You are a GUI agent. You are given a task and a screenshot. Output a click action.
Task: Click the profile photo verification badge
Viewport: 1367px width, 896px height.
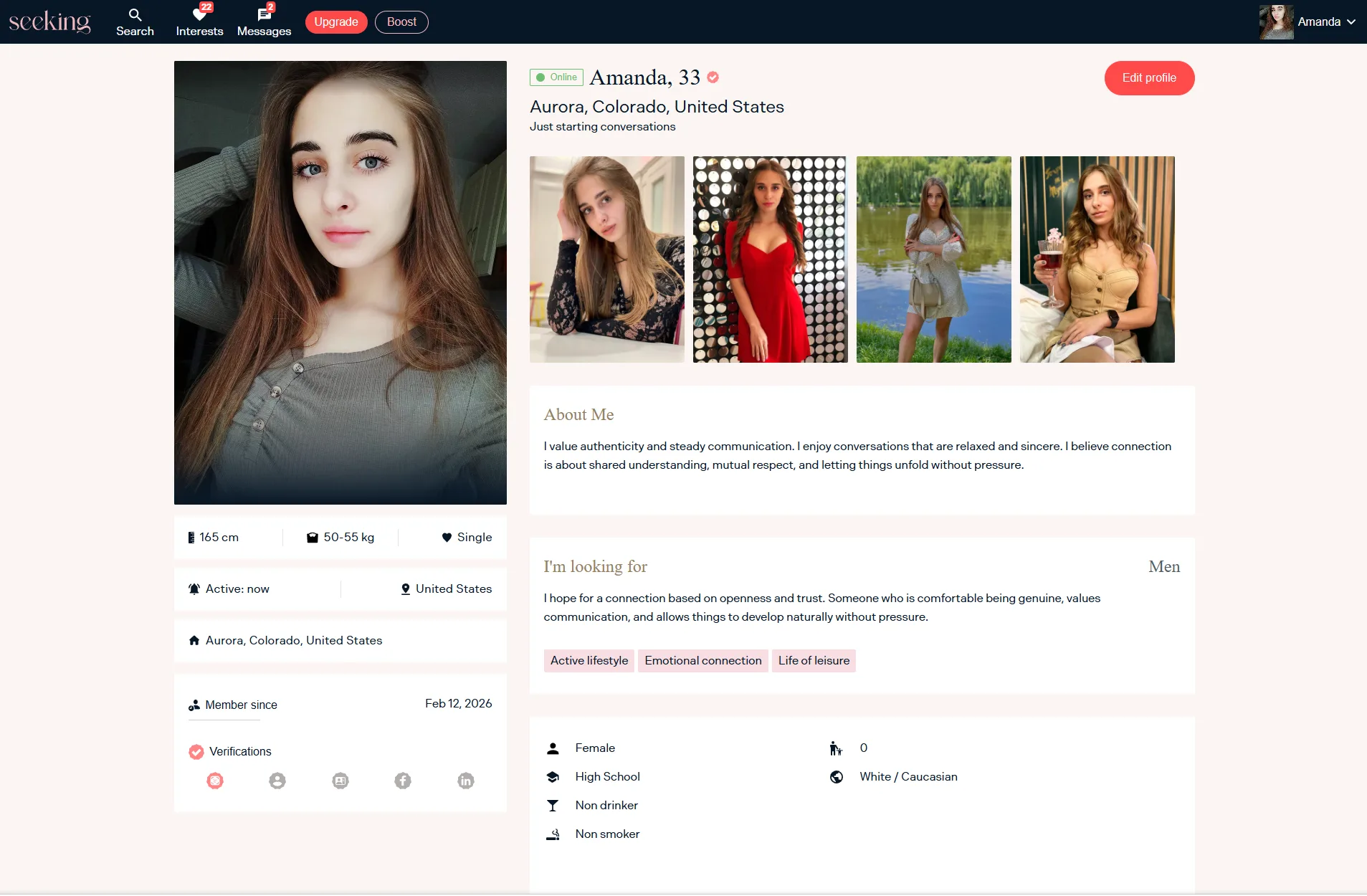[277, 781]
